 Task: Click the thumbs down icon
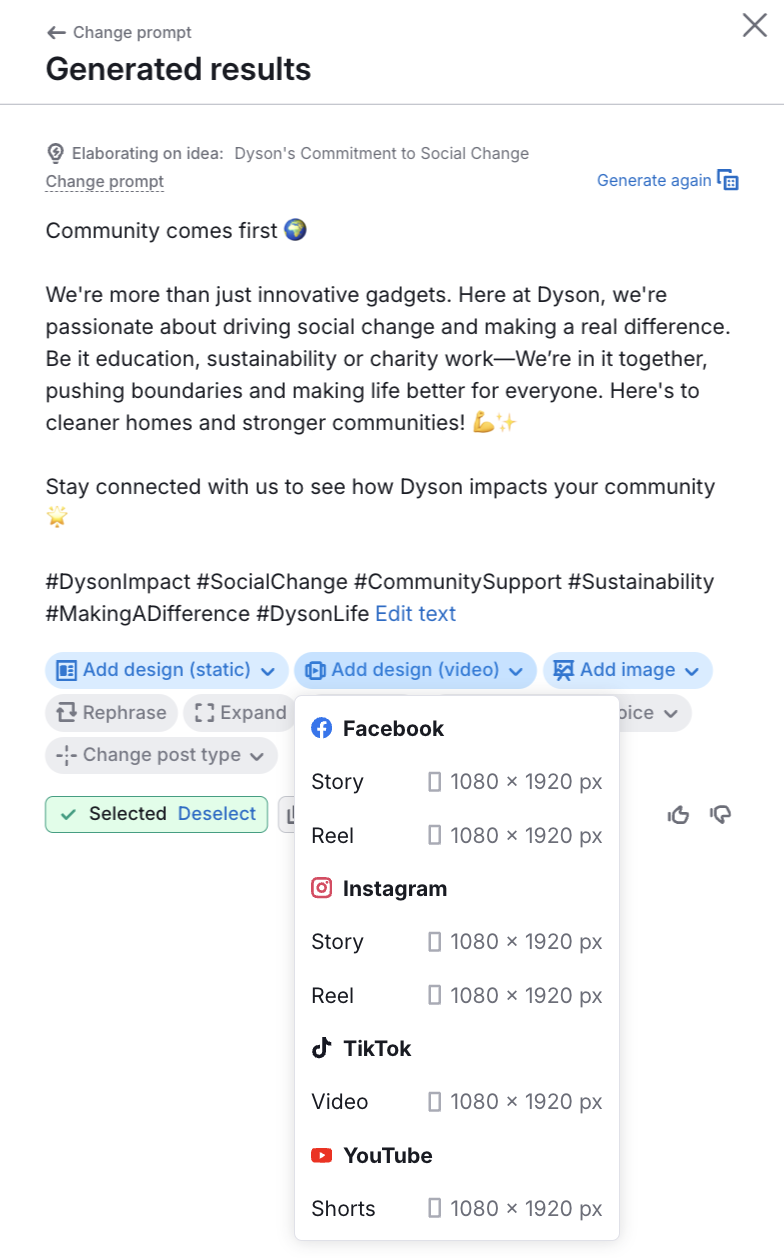[x=720, y=815]
